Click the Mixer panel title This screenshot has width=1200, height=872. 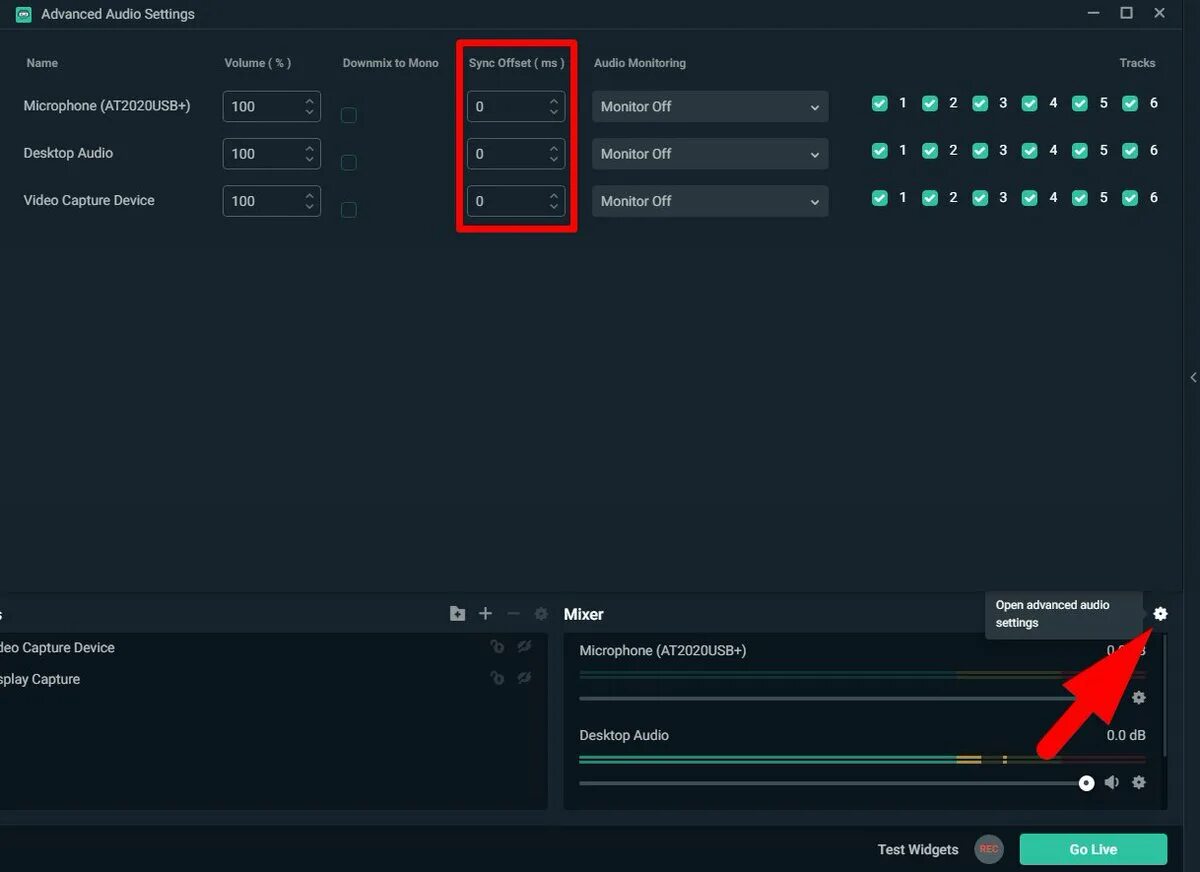584,614
